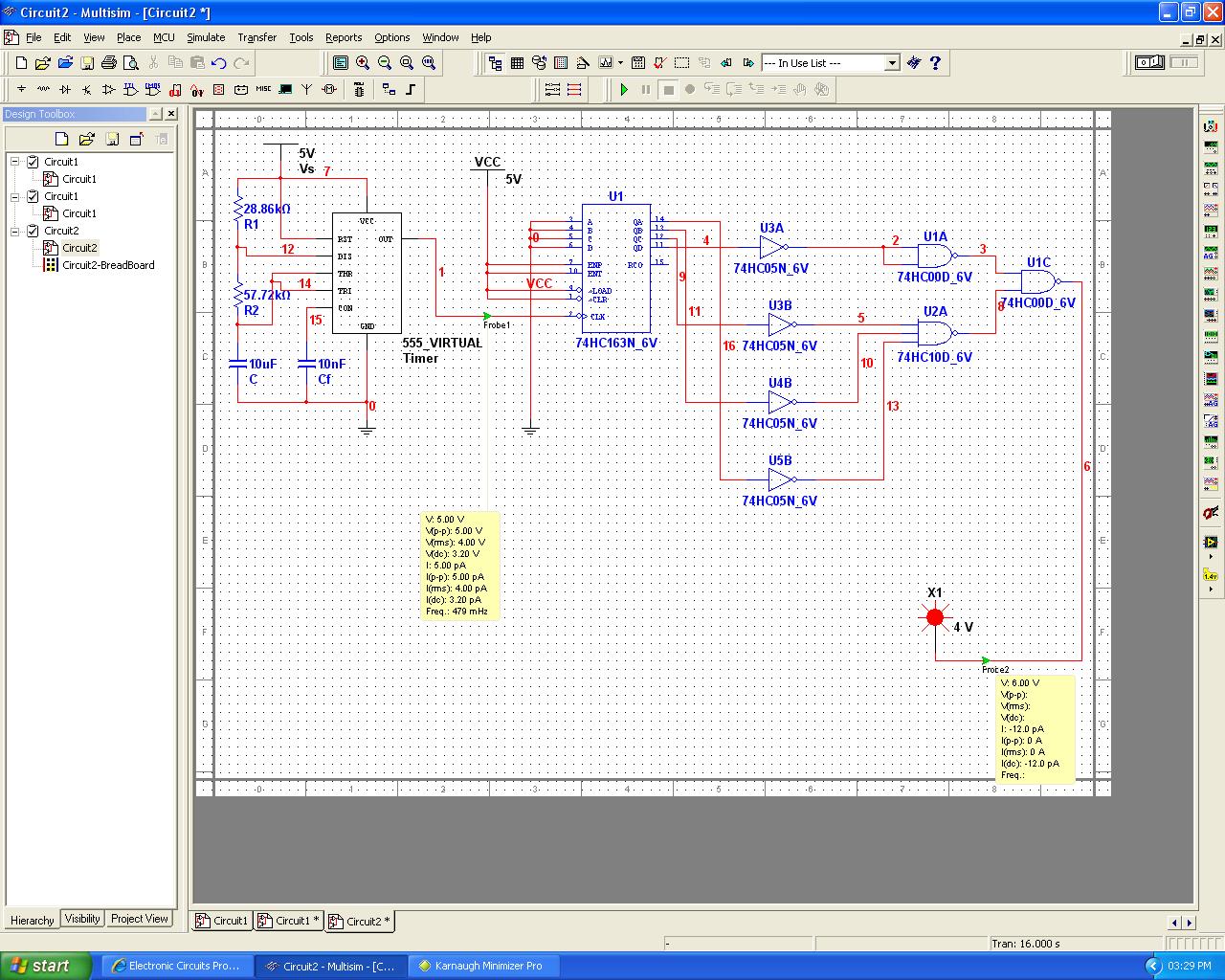This screenshot has width=1225, height=980.
Task: Open the Spreadsheet View grid icon
Action: 517,63
